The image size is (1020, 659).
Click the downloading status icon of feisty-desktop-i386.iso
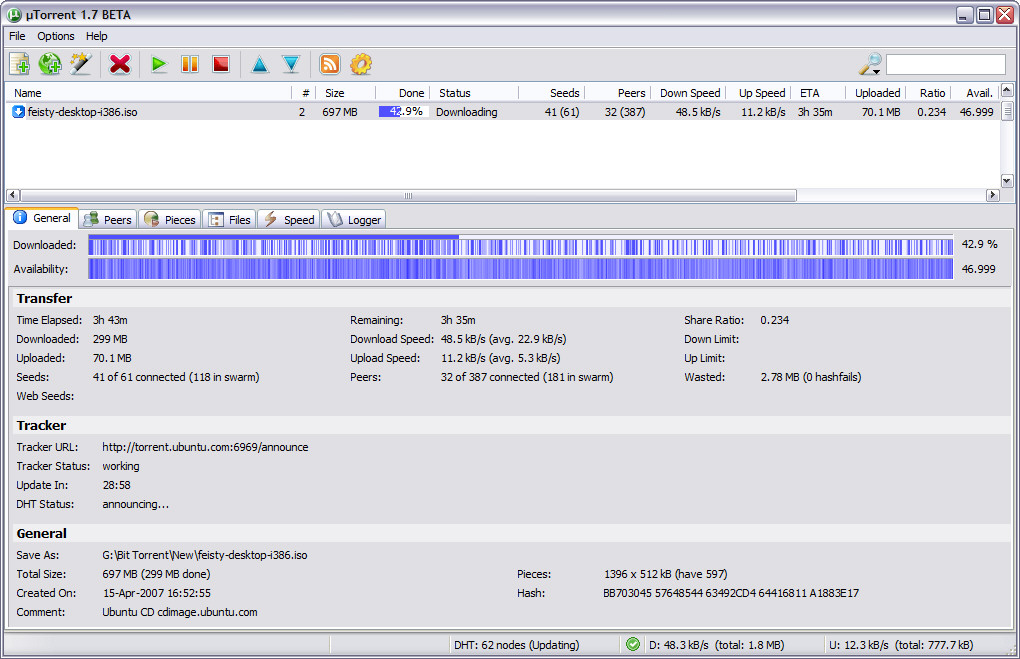18,112
